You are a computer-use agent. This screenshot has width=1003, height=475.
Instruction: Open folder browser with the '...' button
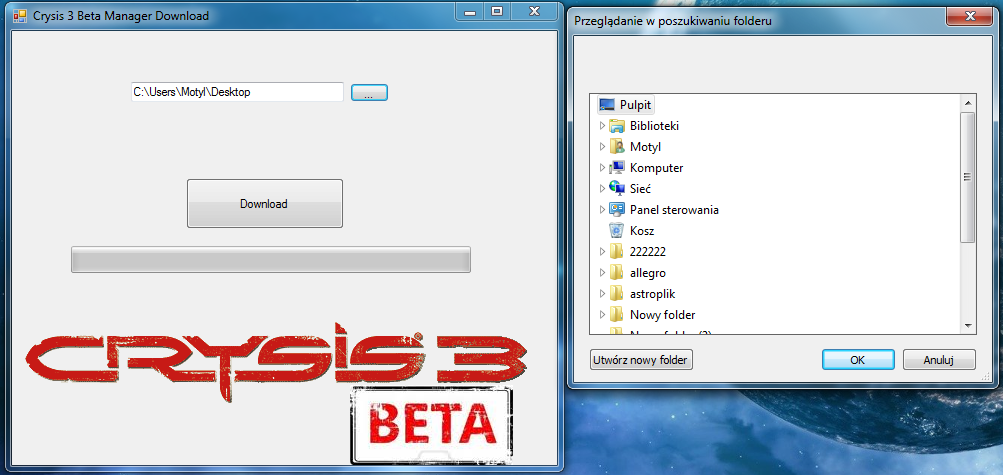pyautogui.click(x=369, y=93)
